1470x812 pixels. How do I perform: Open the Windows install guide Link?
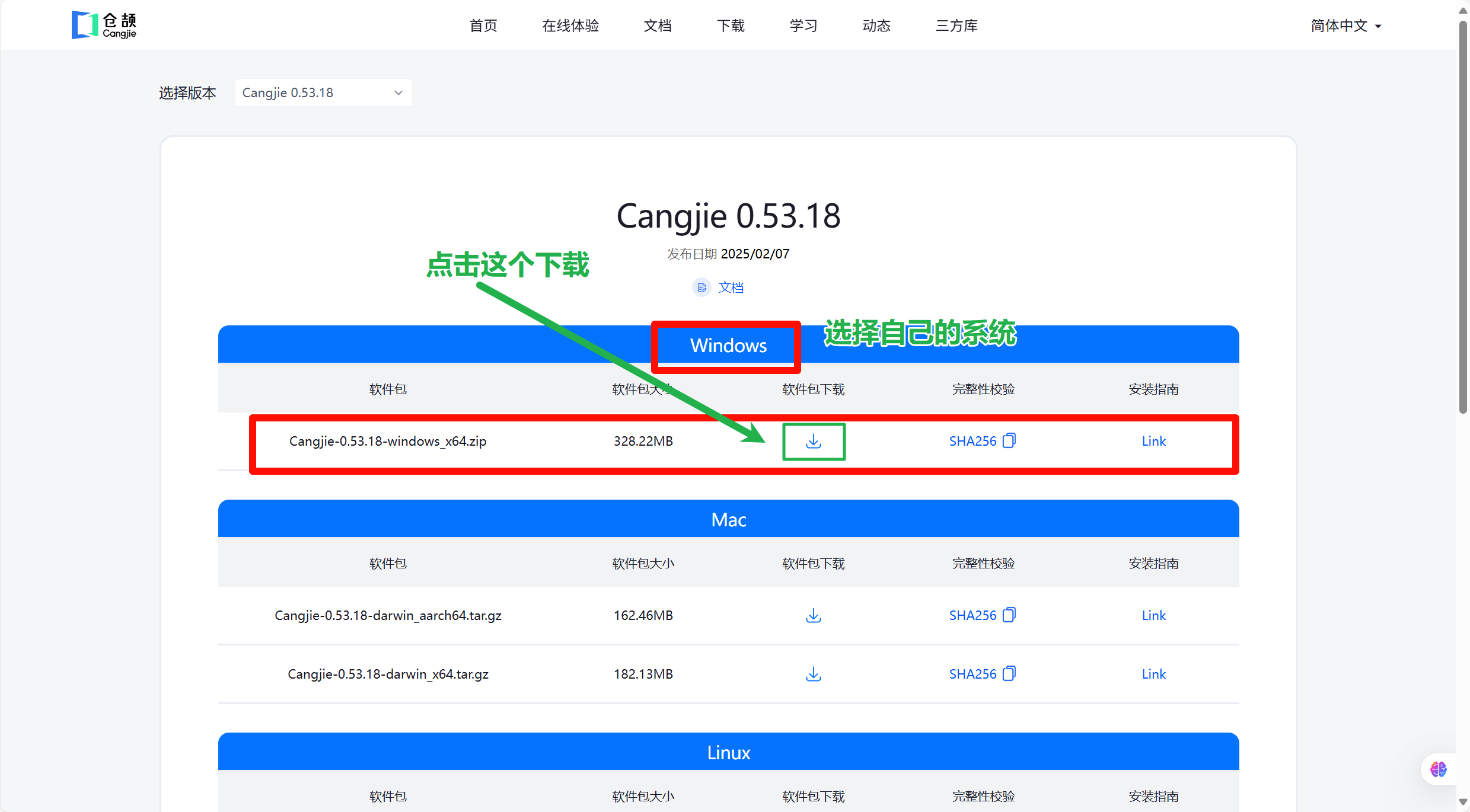click(1153, 441)
